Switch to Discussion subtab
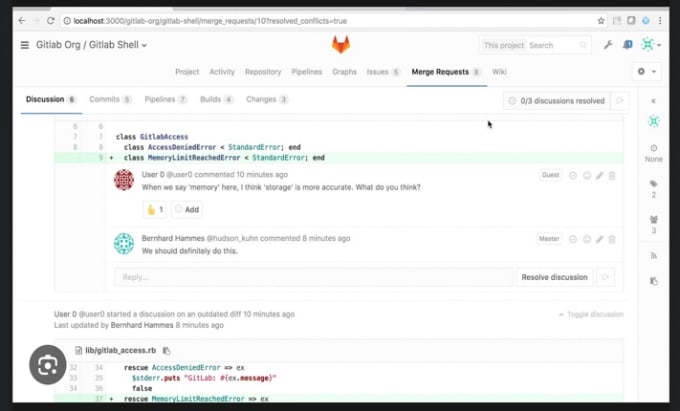Viewport: 680px width, 411px height. (x=51, y=100)
